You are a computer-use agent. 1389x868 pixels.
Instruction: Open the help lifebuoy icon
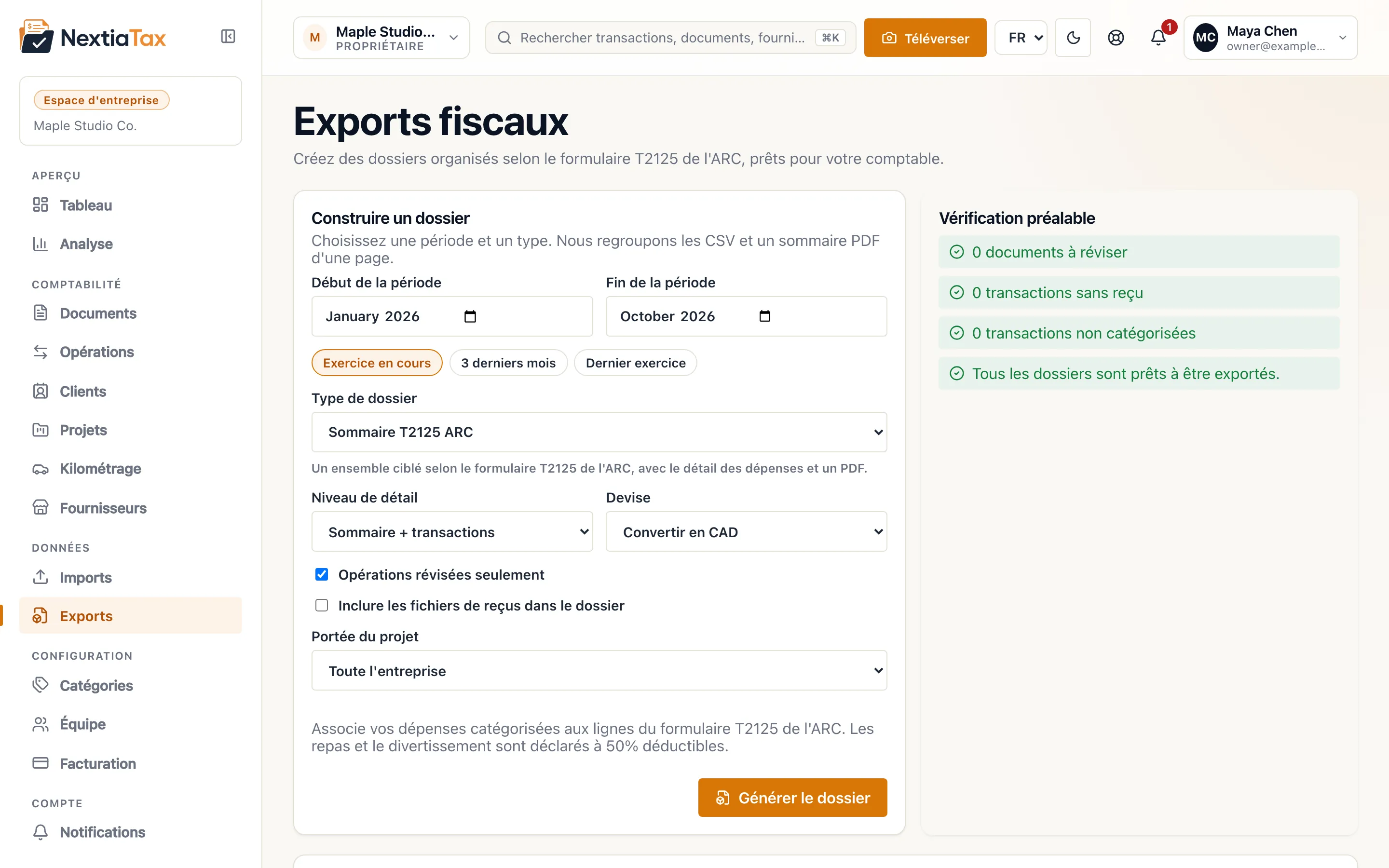pos(1115,38)
